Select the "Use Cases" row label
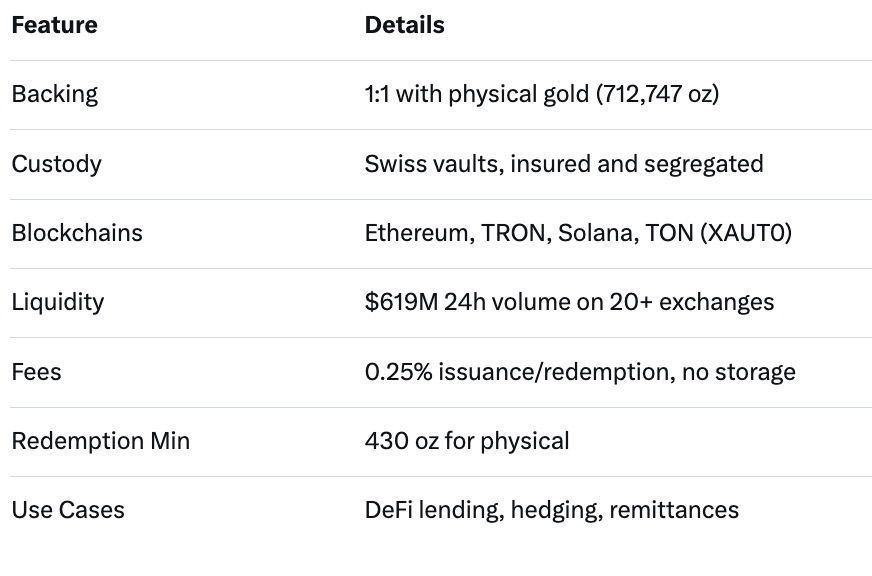 coord(68,510)
